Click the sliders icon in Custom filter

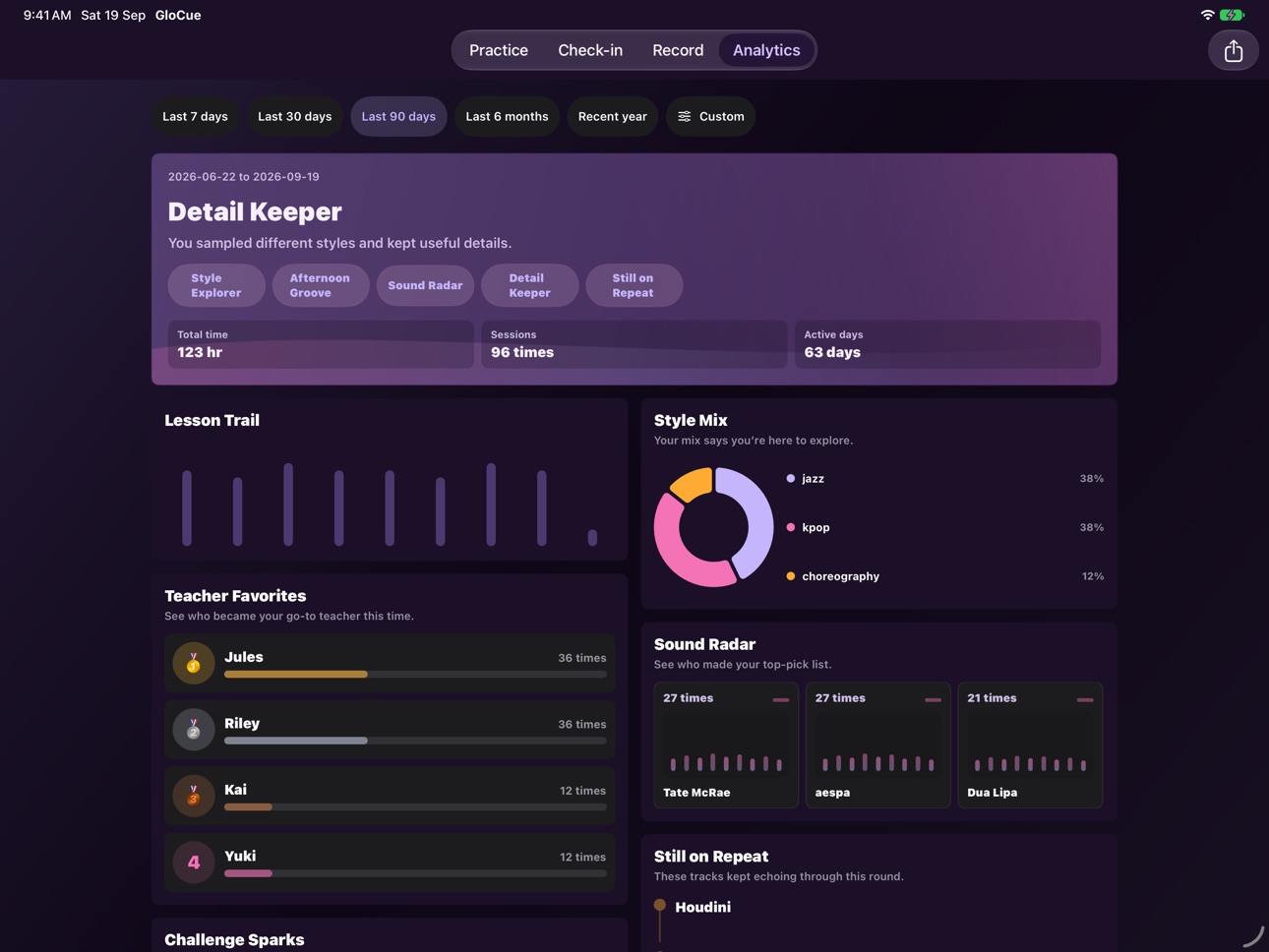click(685, 116)
